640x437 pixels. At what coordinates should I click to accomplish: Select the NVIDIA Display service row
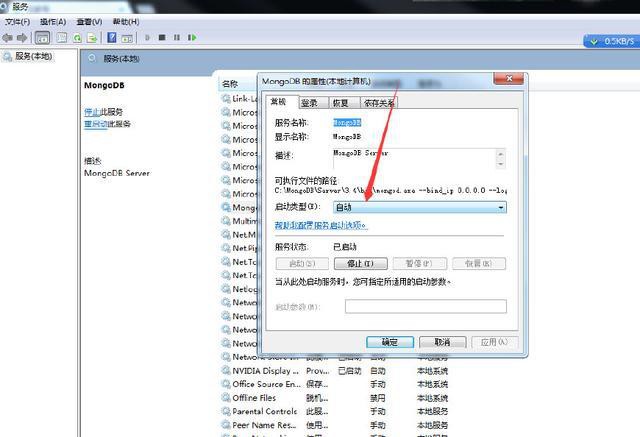(x=335, y=371)
